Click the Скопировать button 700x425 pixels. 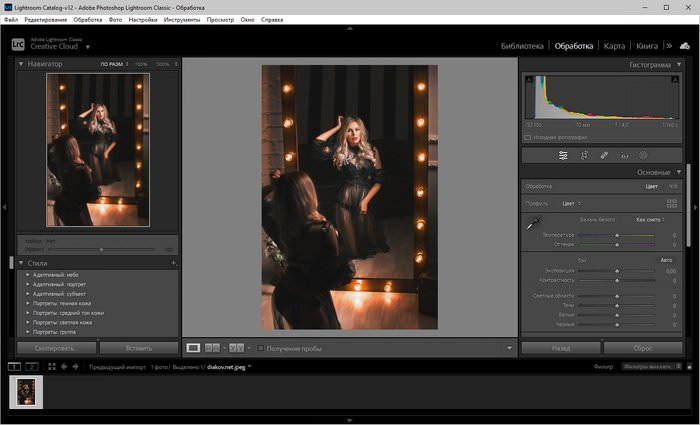[57, 348]
